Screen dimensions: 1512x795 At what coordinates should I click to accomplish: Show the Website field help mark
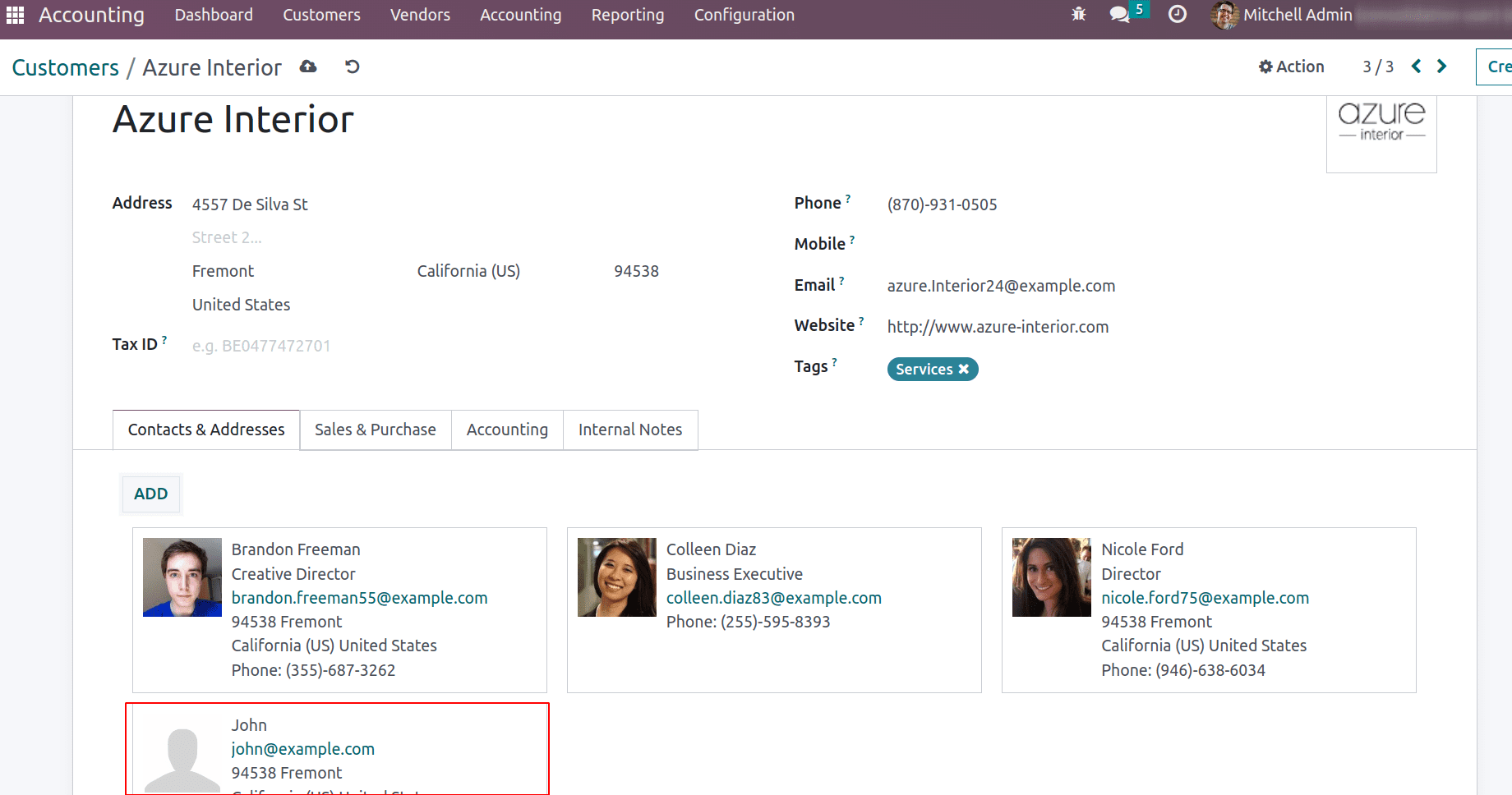pyautogui.click(x=861, y=320)
